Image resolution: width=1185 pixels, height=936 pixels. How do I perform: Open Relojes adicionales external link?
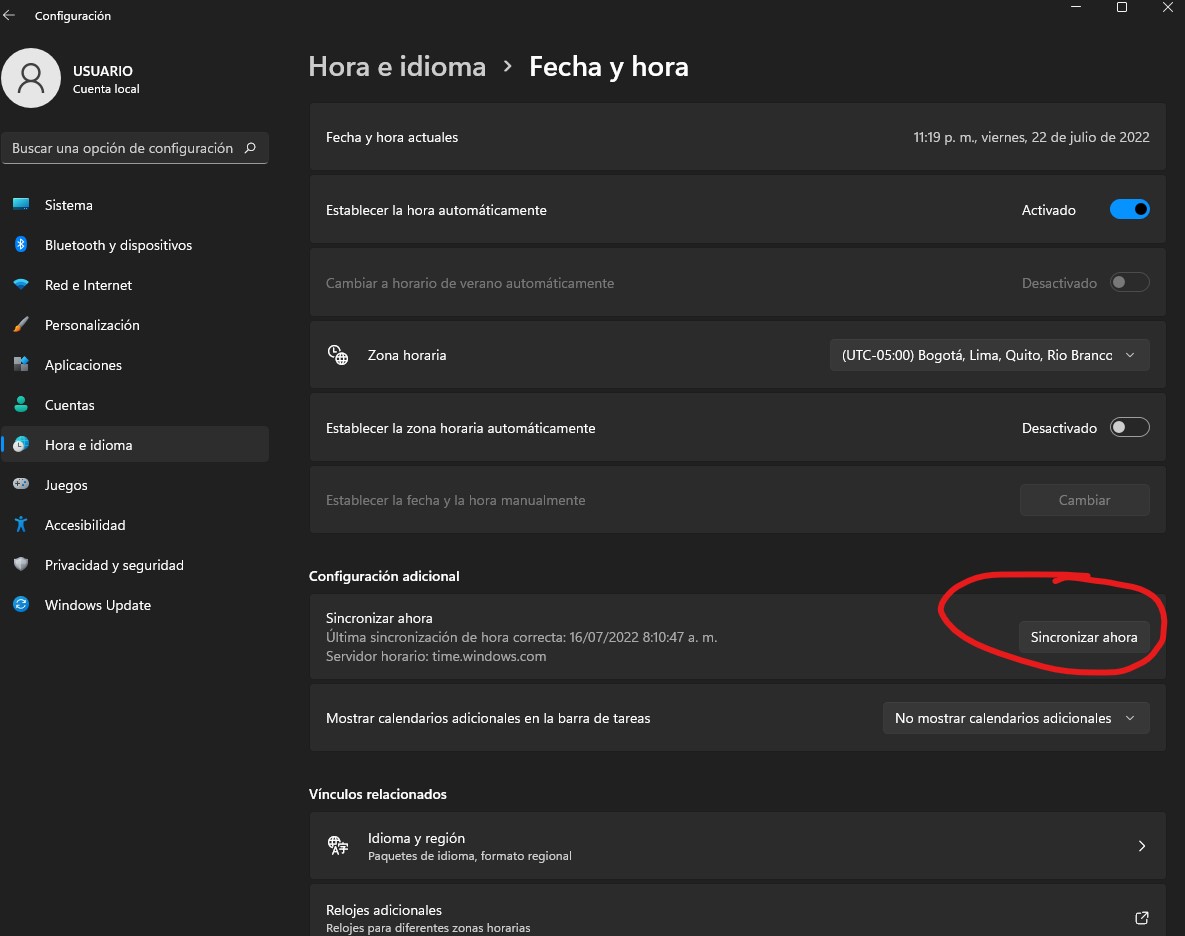pyautogui.click(x=1141, y=918)
